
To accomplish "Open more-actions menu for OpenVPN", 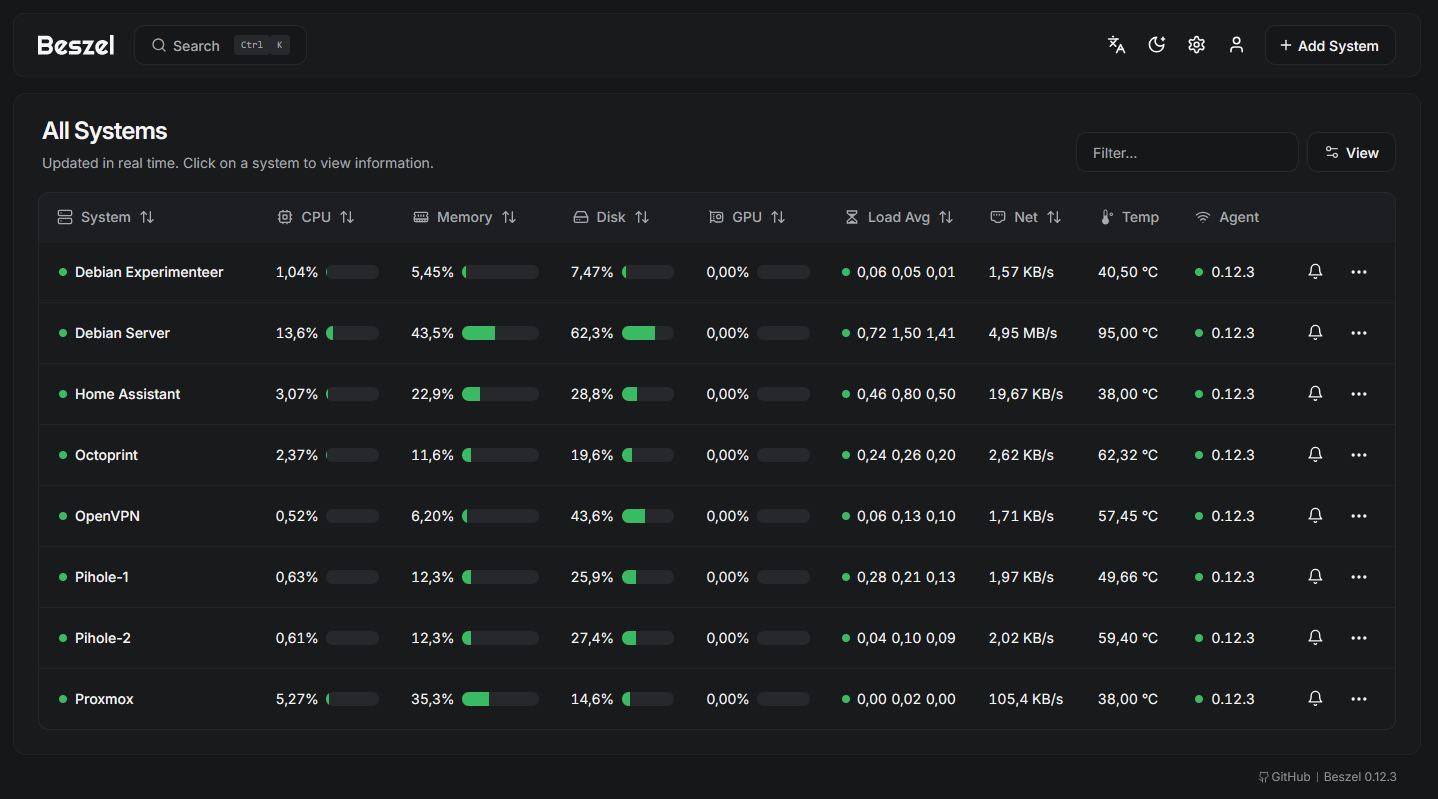I will 1358,516.
